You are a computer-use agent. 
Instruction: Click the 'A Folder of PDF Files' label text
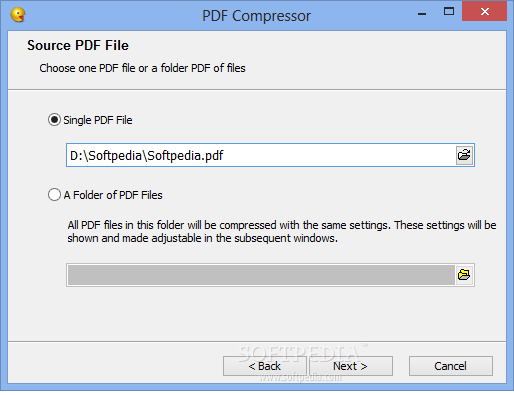click(113, 195)
